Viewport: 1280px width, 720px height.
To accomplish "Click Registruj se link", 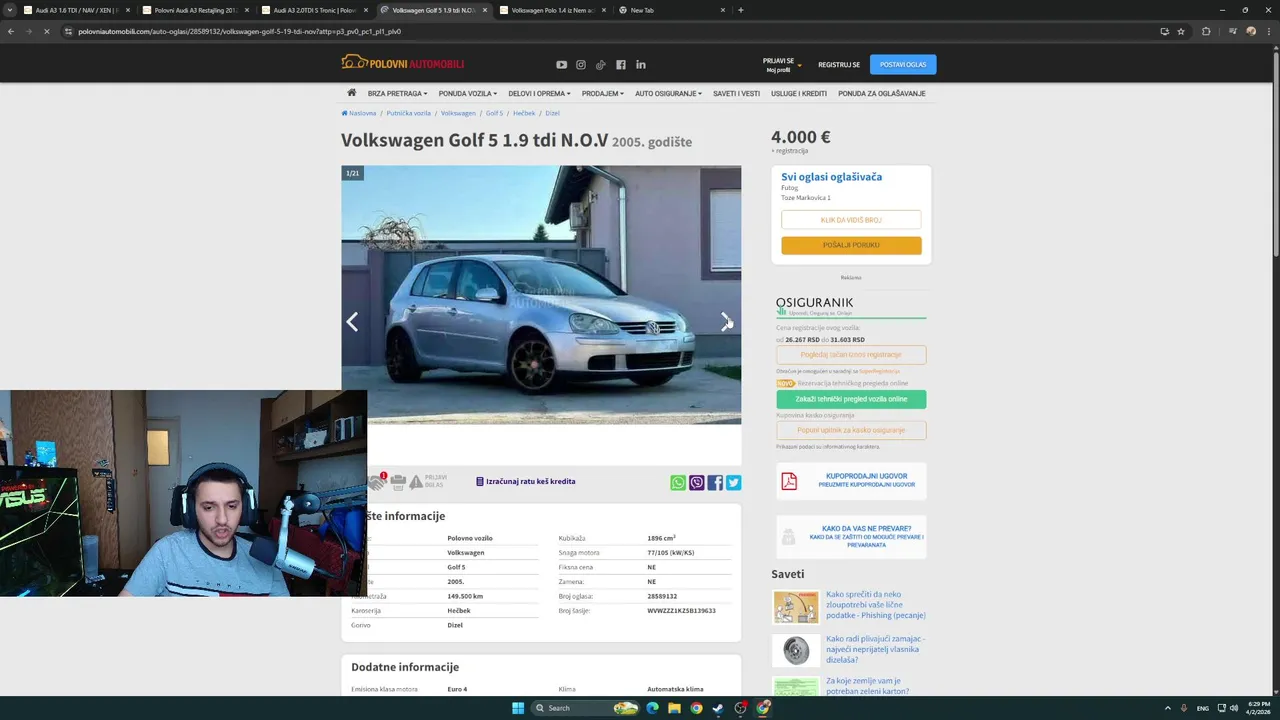I will (x=839, y=65).
